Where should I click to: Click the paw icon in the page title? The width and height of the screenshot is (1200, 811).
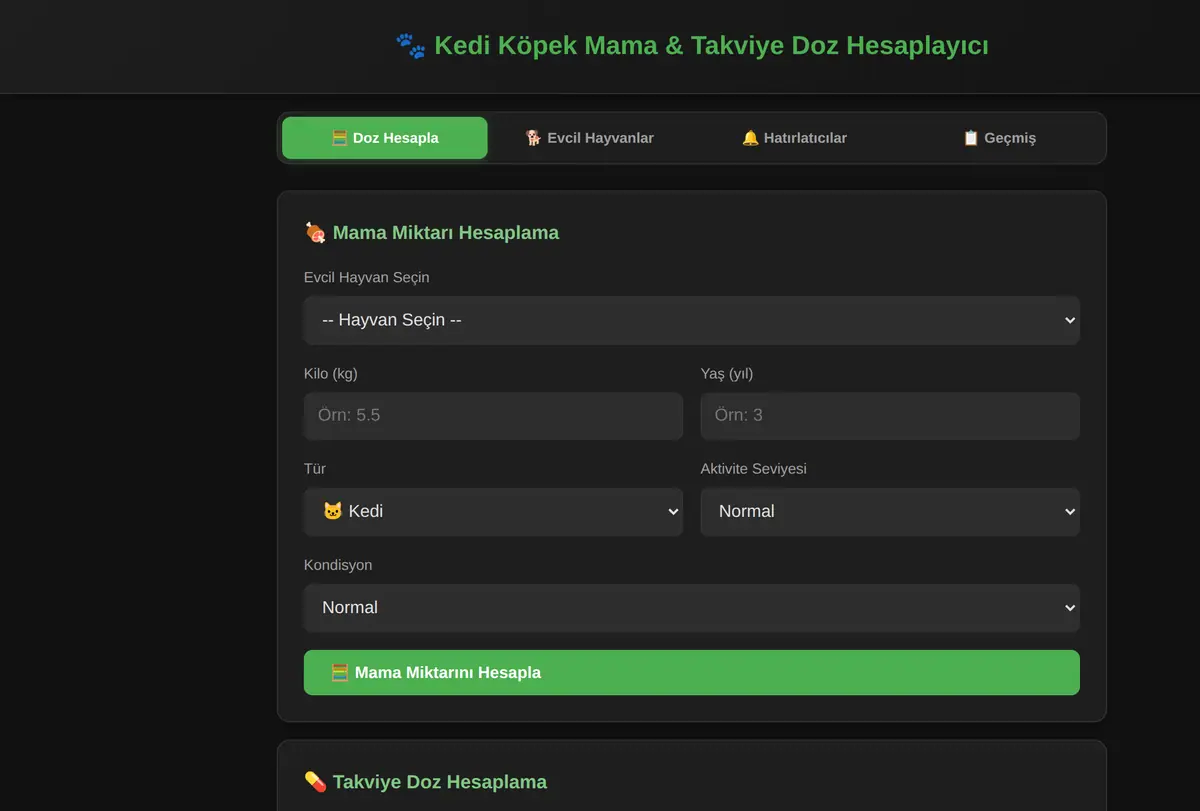[410, 46]
